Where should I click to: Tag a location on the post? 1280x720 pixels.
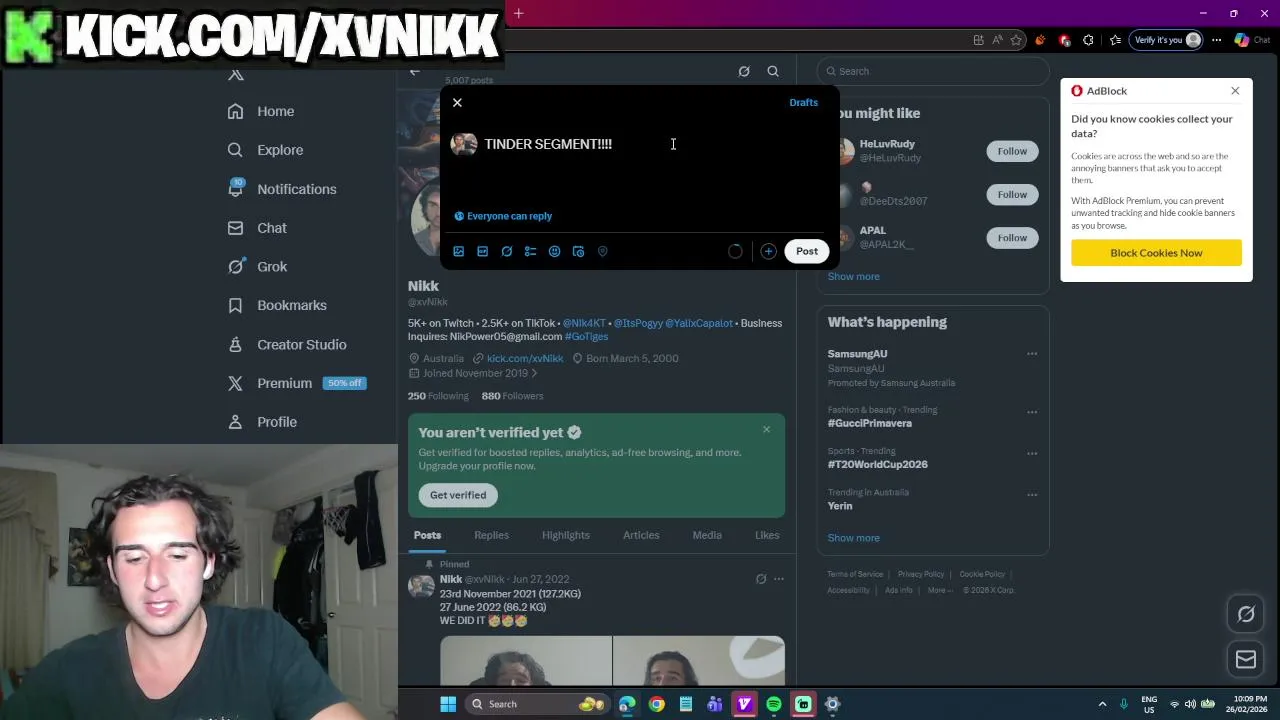(602, 252)
